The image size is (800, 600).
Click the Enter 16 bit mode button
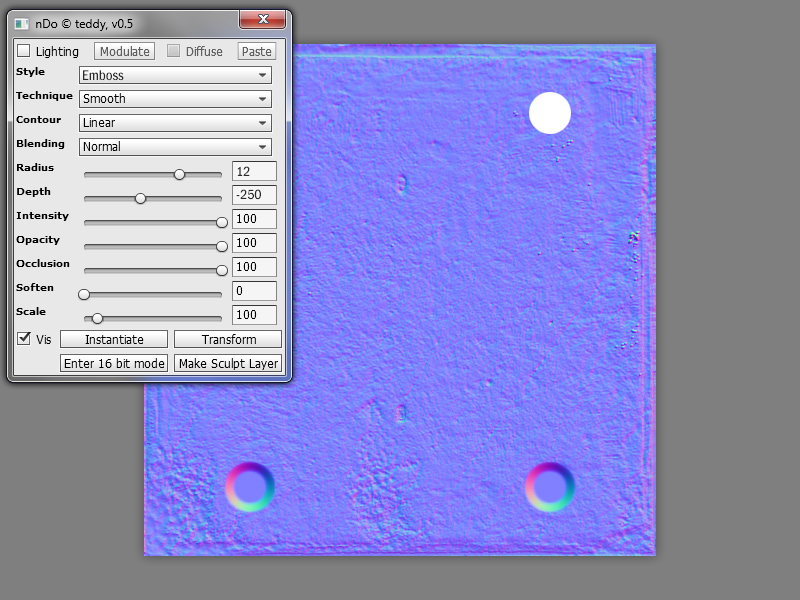point(114,363)
